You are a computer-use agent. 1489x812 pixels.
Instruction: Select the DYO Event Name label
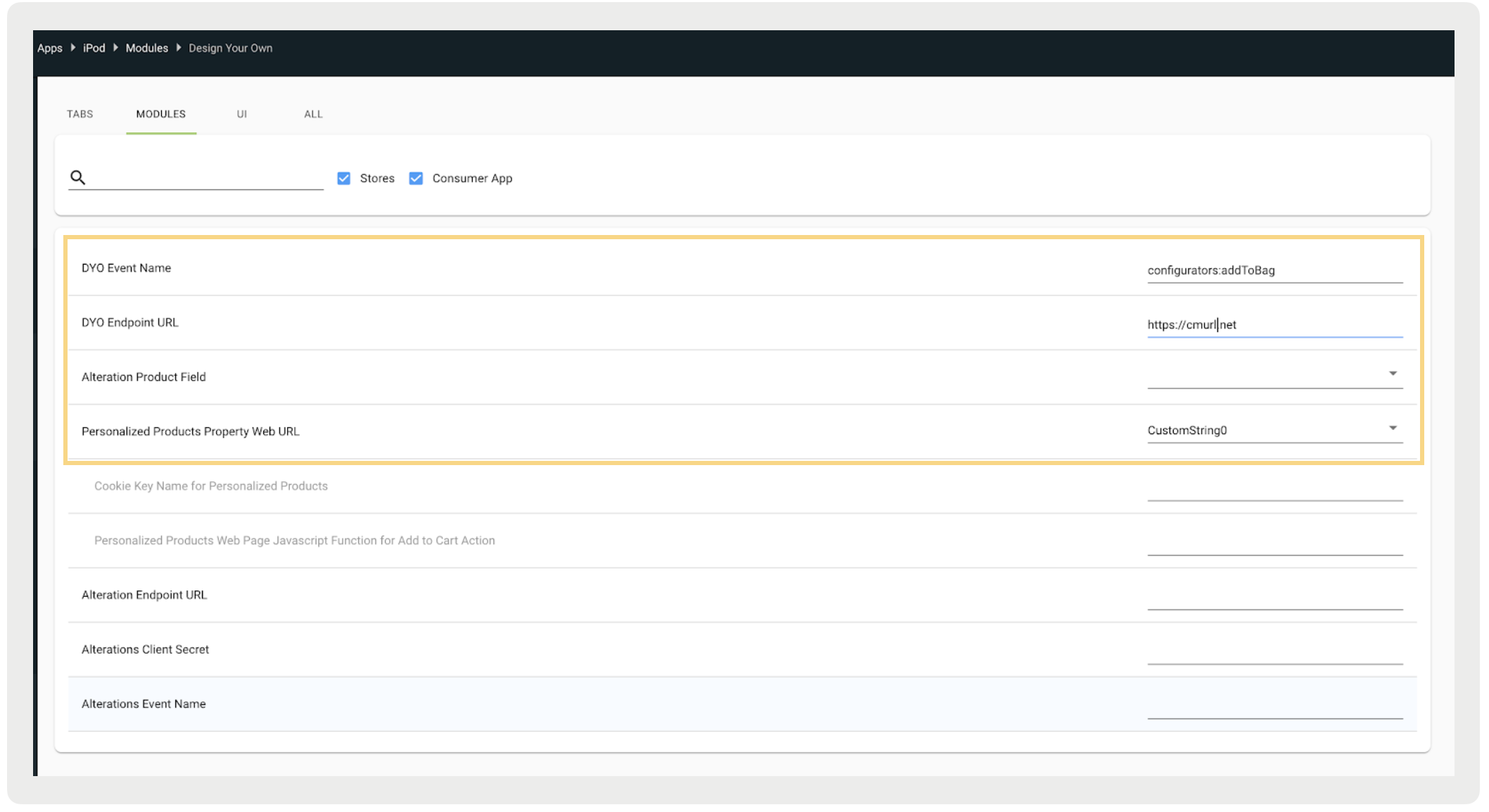(x=127, y=268)
